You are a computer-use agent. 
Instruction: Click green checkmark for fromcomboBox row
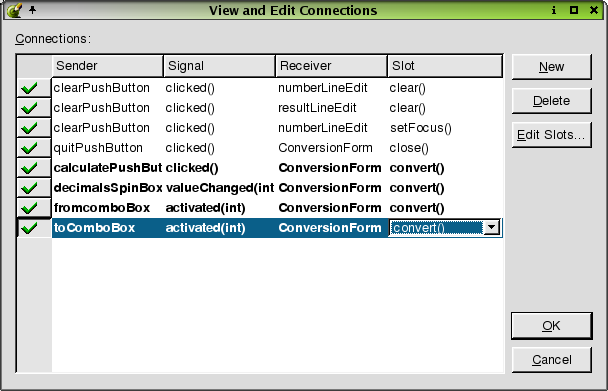[30, 208]
